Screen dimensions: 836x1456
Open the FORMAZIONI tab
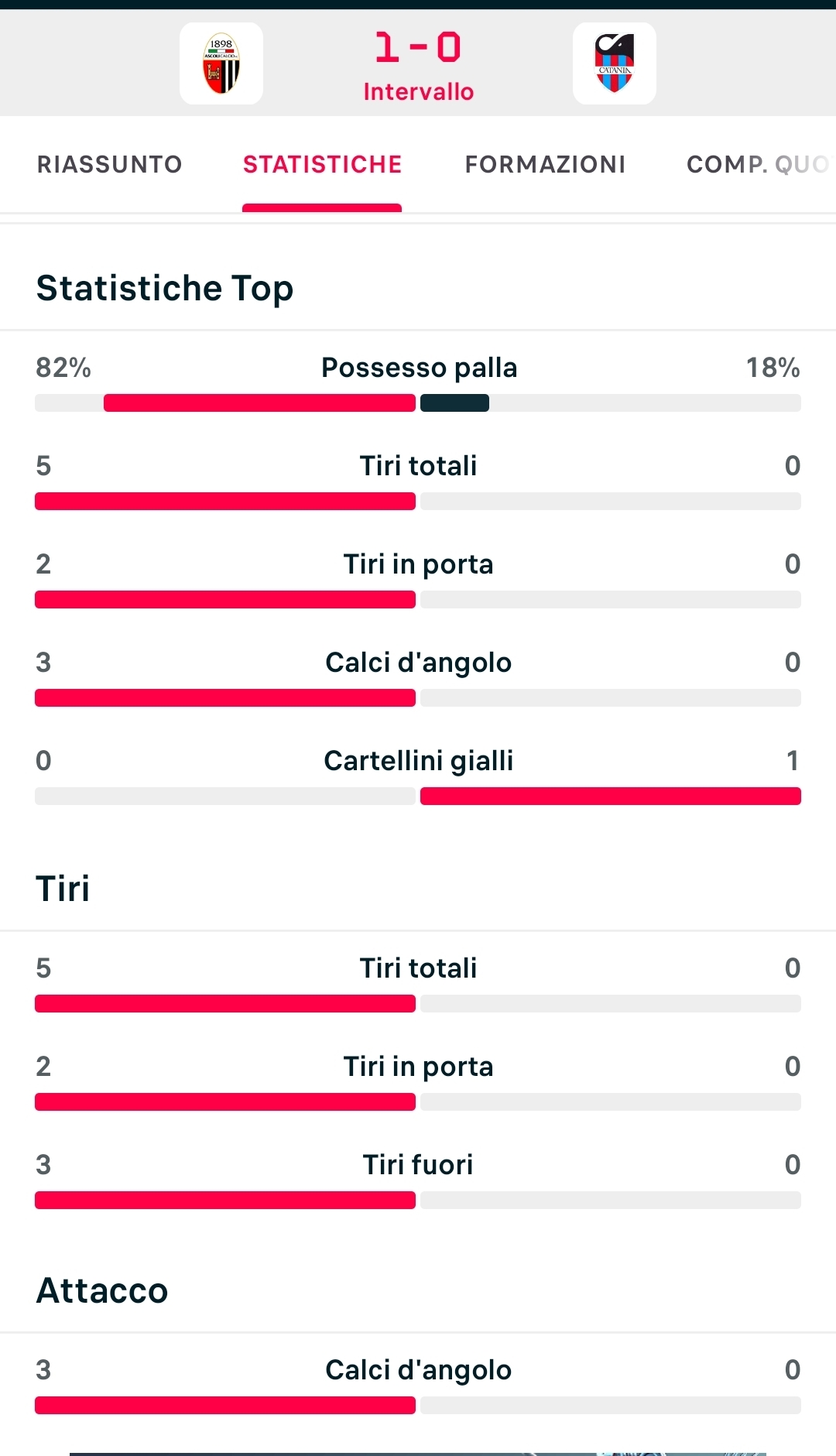(545, 164)
